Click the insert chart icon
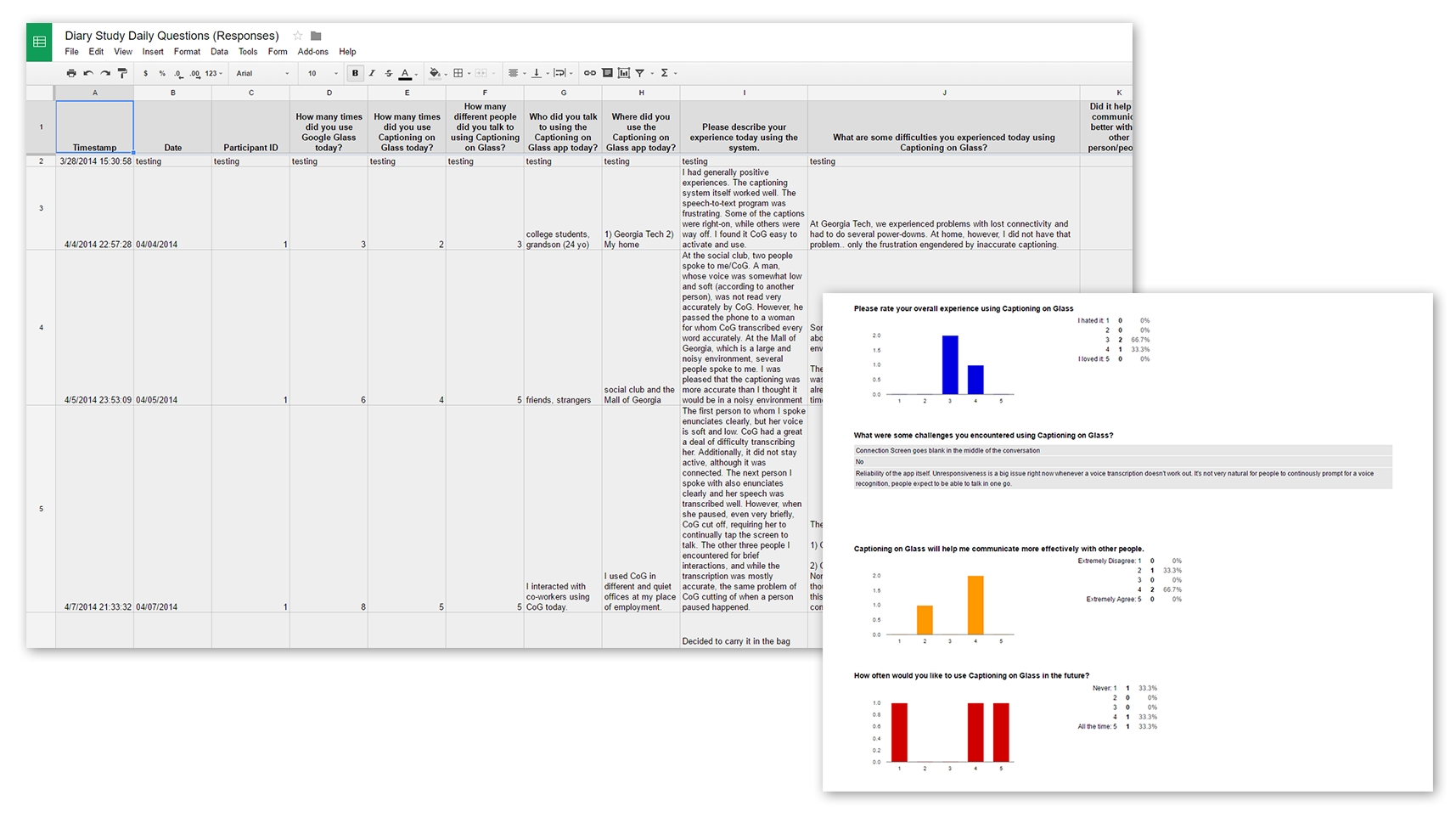 tap(624, 73)
